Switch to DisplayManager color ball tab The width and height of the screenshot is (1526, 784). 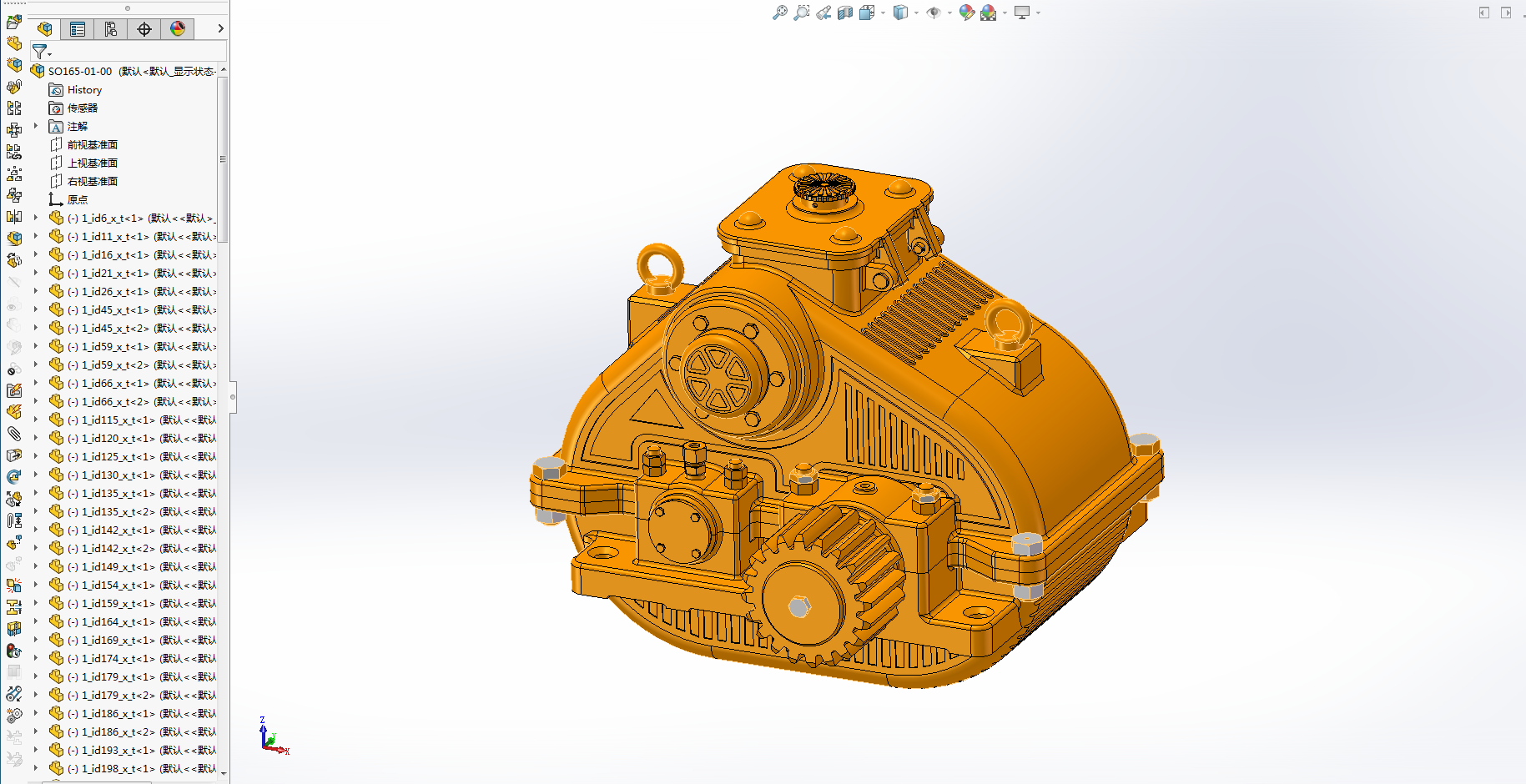pos(178,29)
